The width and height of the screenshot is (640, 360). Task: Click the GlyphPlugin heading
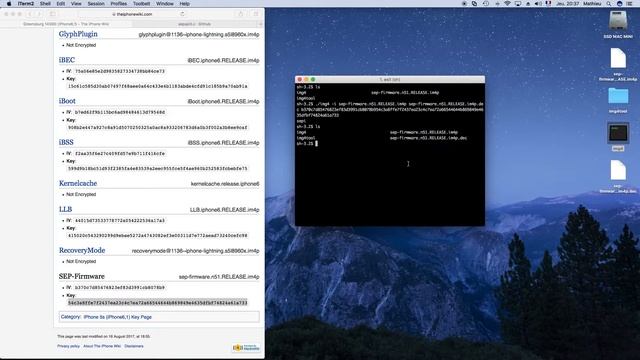point(78,34)
